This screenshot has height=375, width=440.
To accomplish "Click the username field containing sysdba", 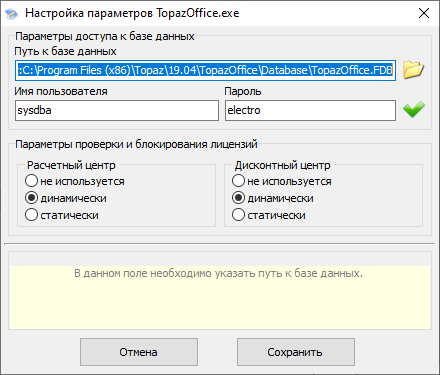I will click(x=117, y=110).
